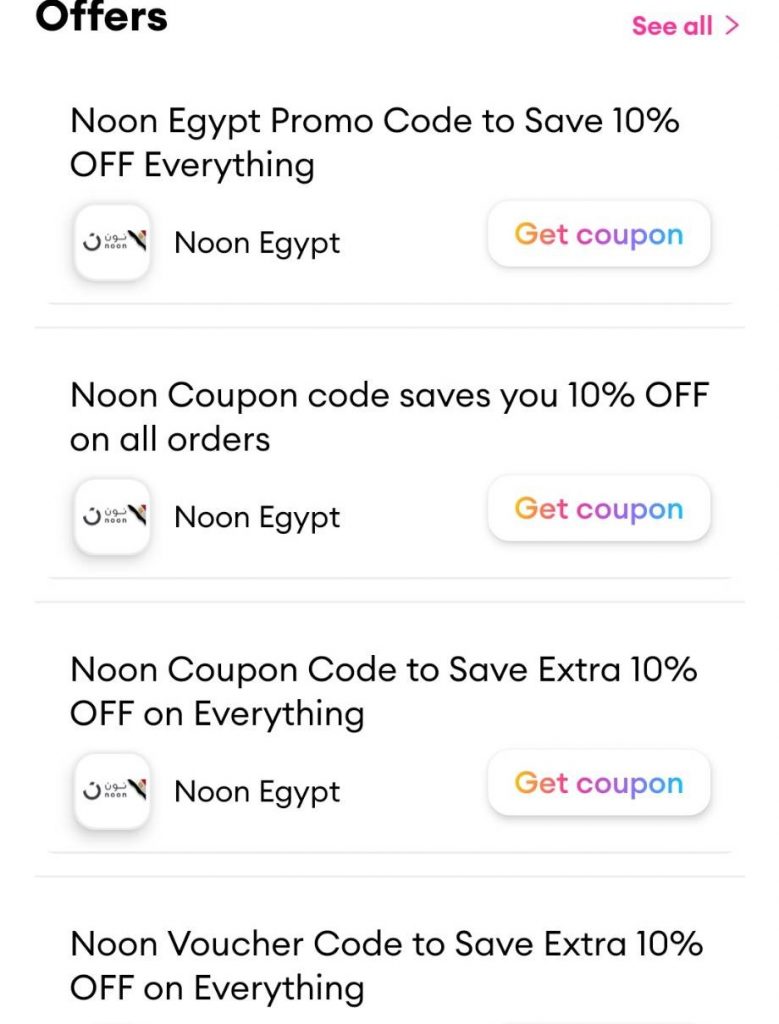Click Noon logo icon under all orders offer
The width and height of the screenshot is (779, 1024).
(112, 517)
